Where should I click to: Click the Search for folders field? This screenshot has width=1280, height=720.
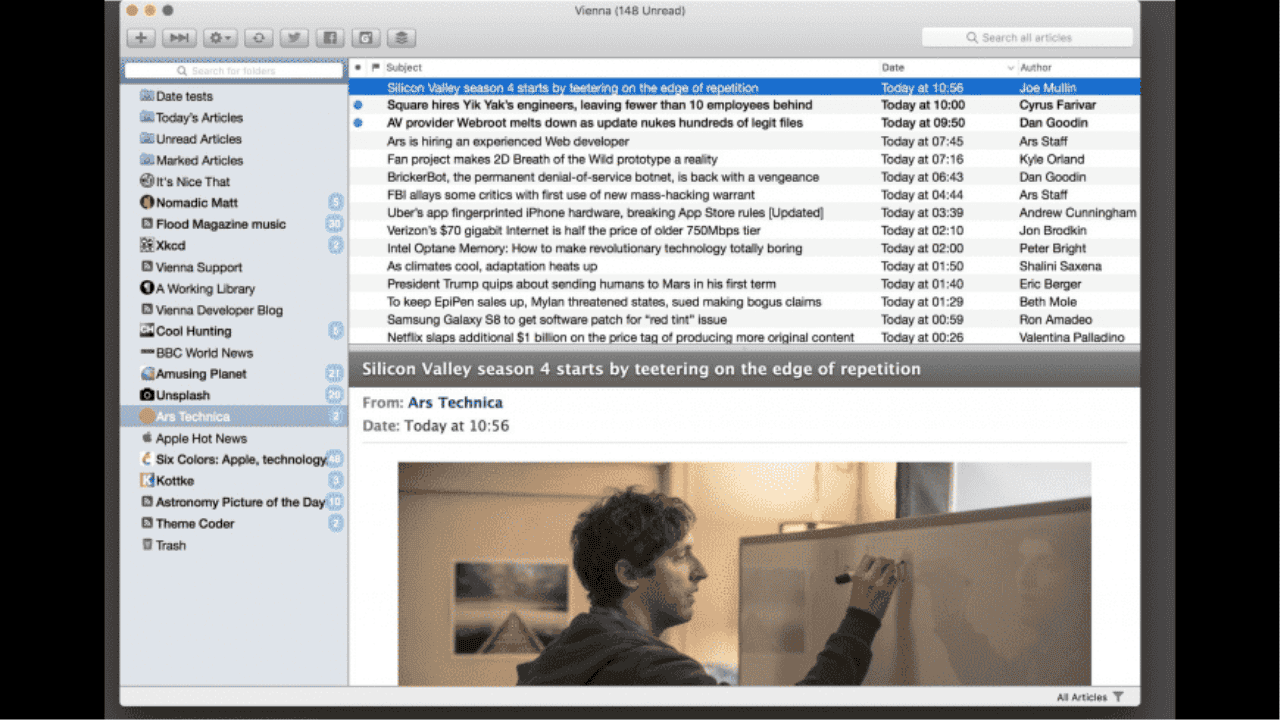tap(234, 71)
